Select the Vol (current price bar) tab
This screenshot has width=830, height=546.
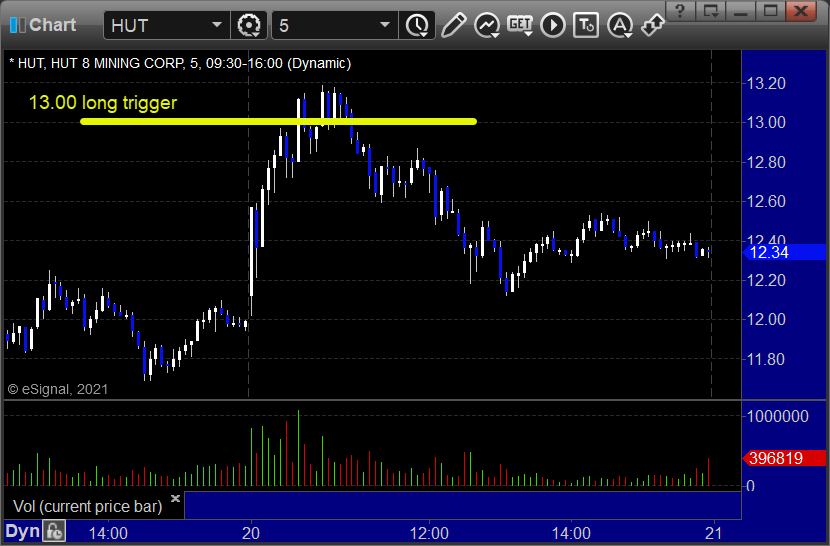(x=87, y=506)
